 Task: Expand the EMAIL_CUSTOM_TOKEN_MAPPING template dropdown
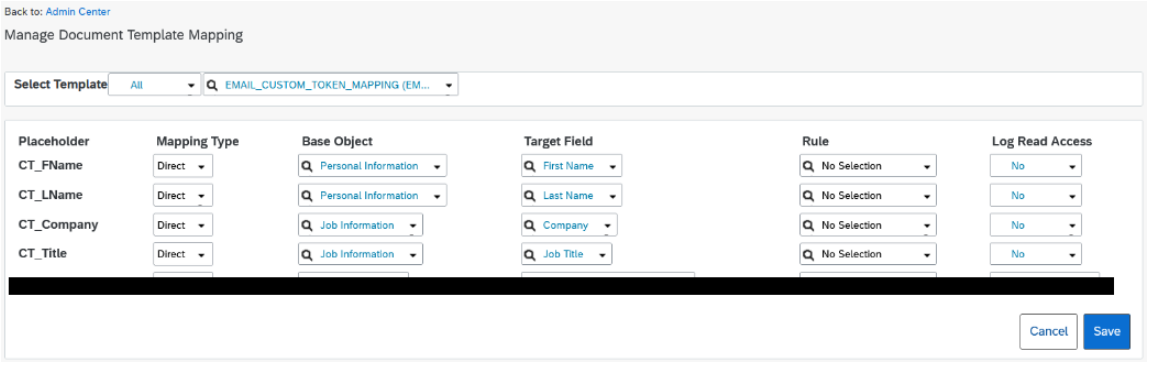331,85
